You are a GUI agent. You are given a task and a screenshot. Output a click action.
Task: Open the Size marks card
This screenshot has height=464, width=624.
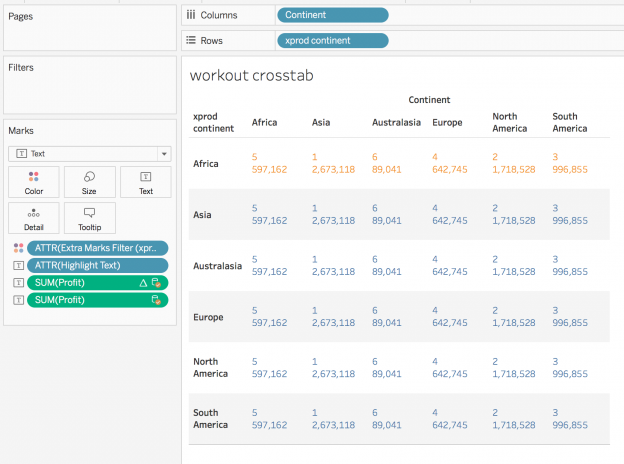(90, 182)
